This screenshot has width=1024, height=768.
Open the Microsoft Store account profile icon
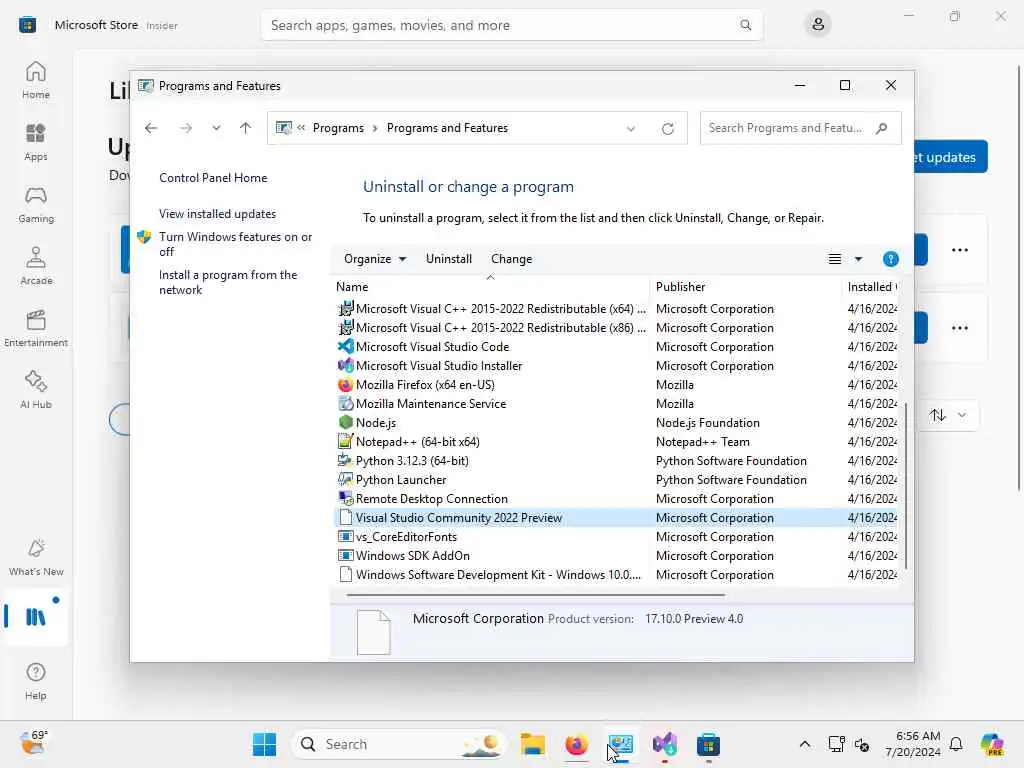point(818,25)
